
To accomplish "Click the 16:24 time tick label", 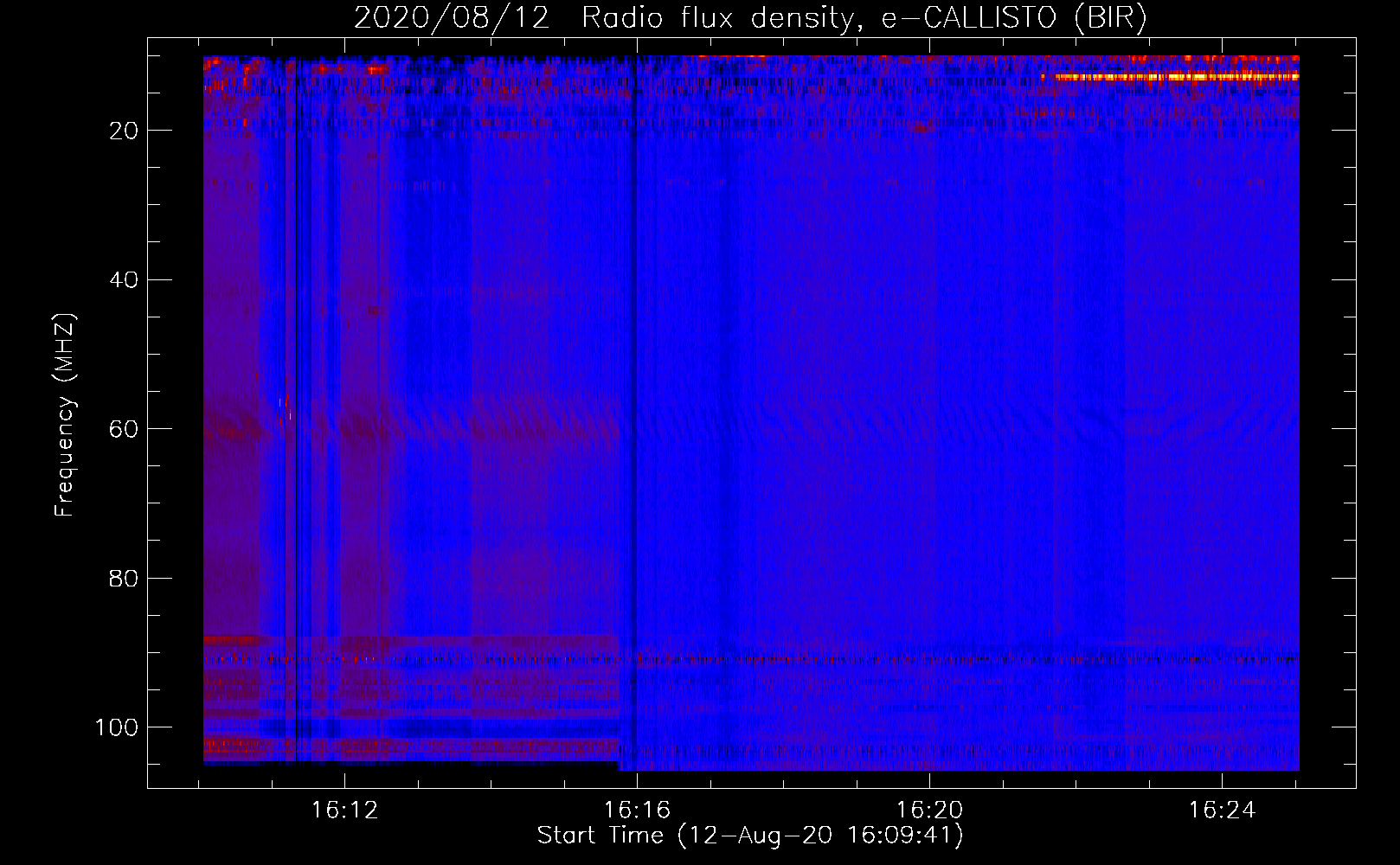I will pyautogui.click(x=1222, y=811).
